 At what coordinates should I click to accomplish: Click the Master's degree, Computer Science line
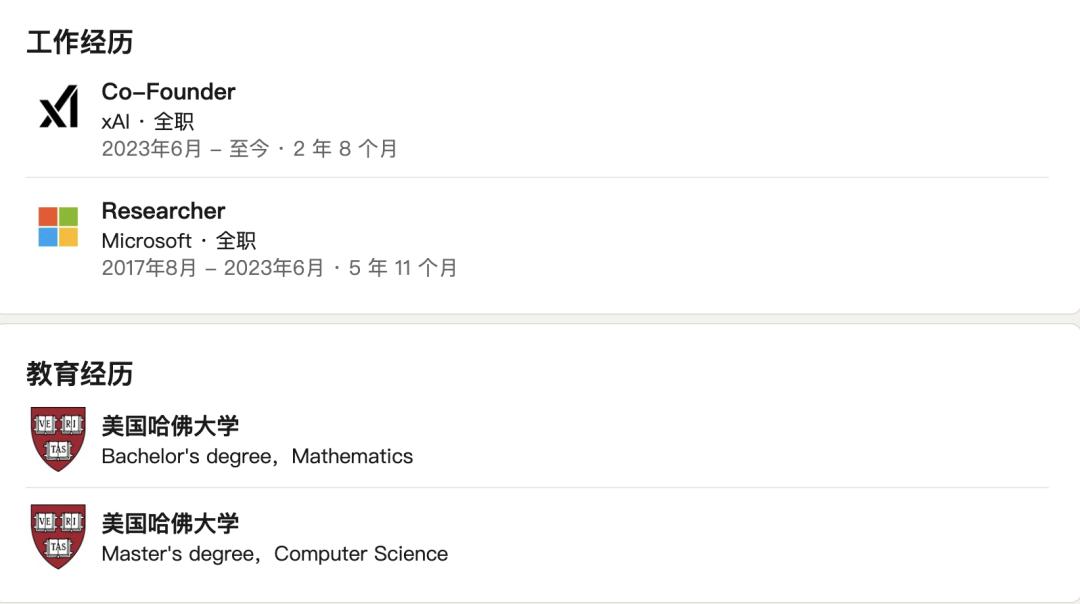click(x=274, y=554)
